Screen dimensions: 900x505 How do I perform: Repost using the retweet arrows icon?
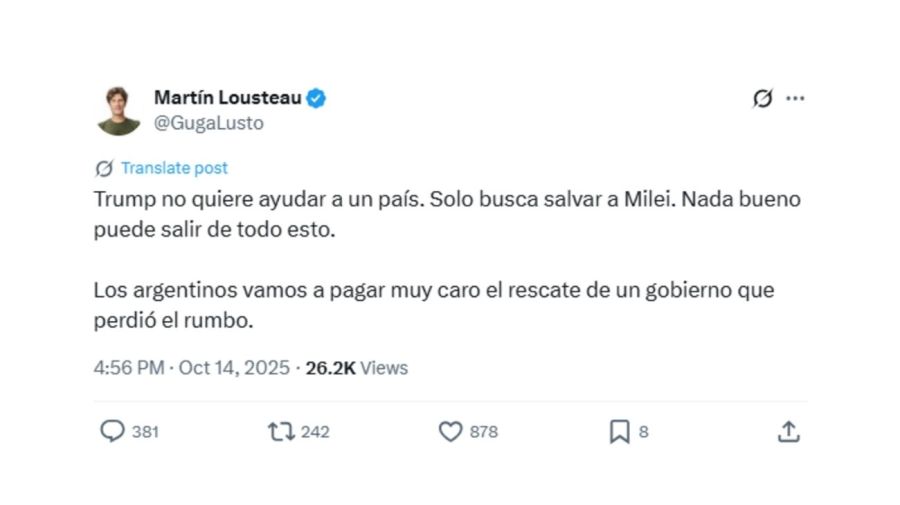point(280,431)
